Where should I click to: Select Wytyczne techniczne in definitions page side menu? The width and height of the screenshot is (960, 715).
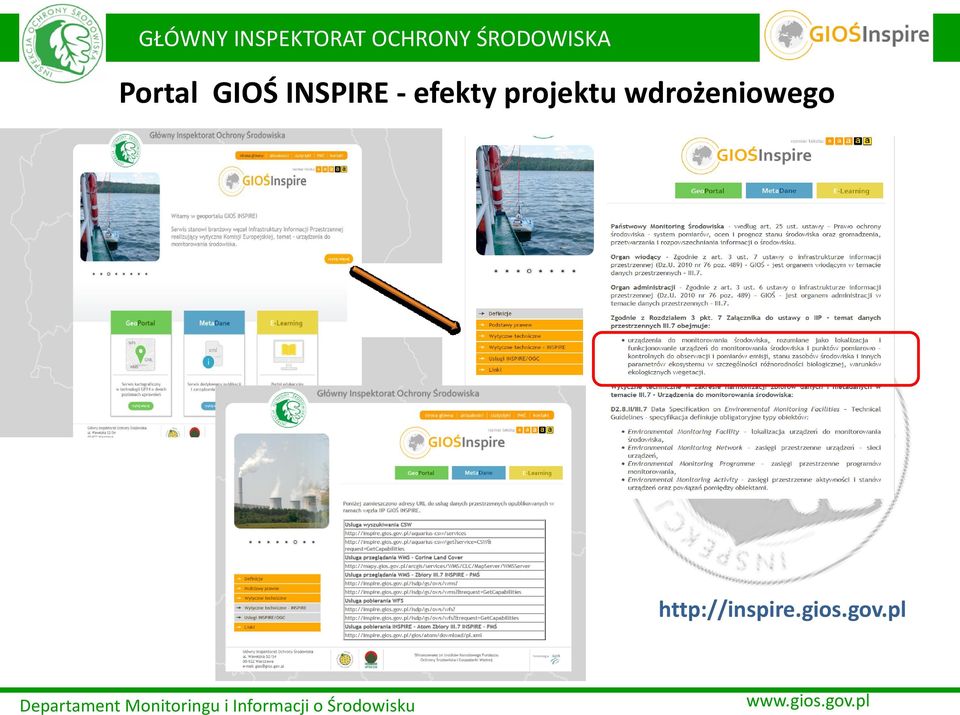(529, 336)
